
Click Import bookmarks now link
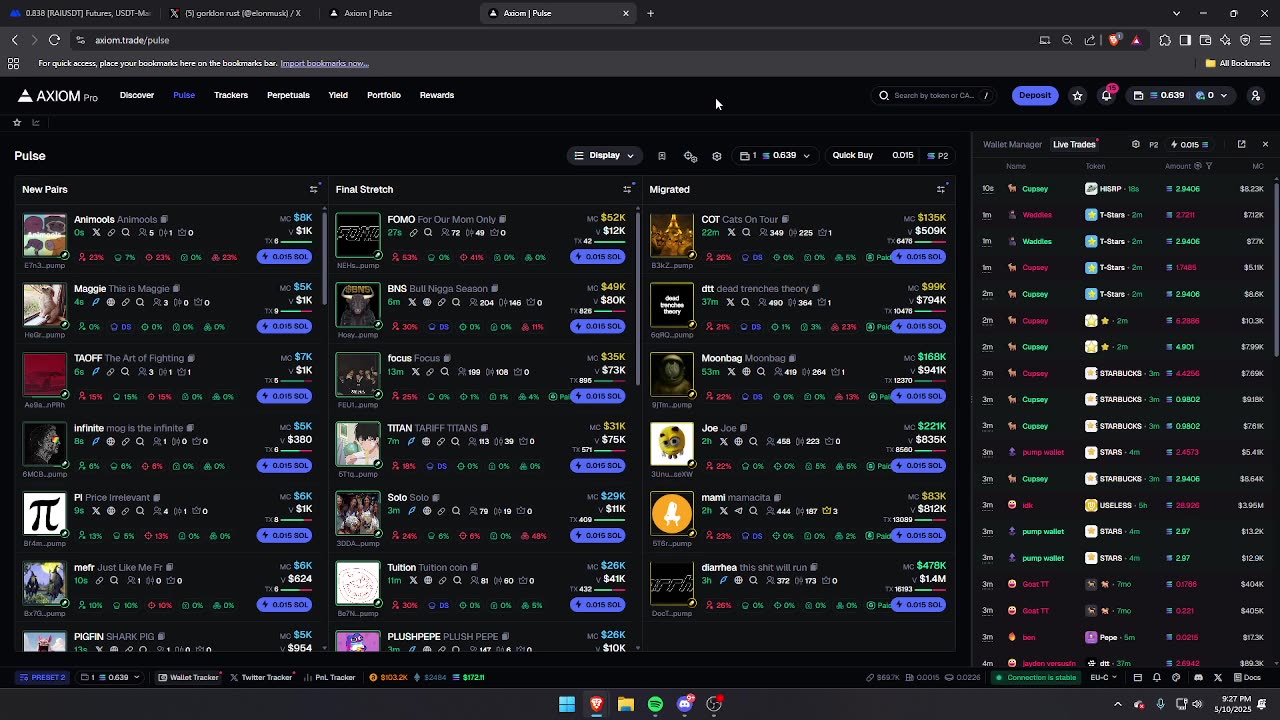tap(324, 63)
